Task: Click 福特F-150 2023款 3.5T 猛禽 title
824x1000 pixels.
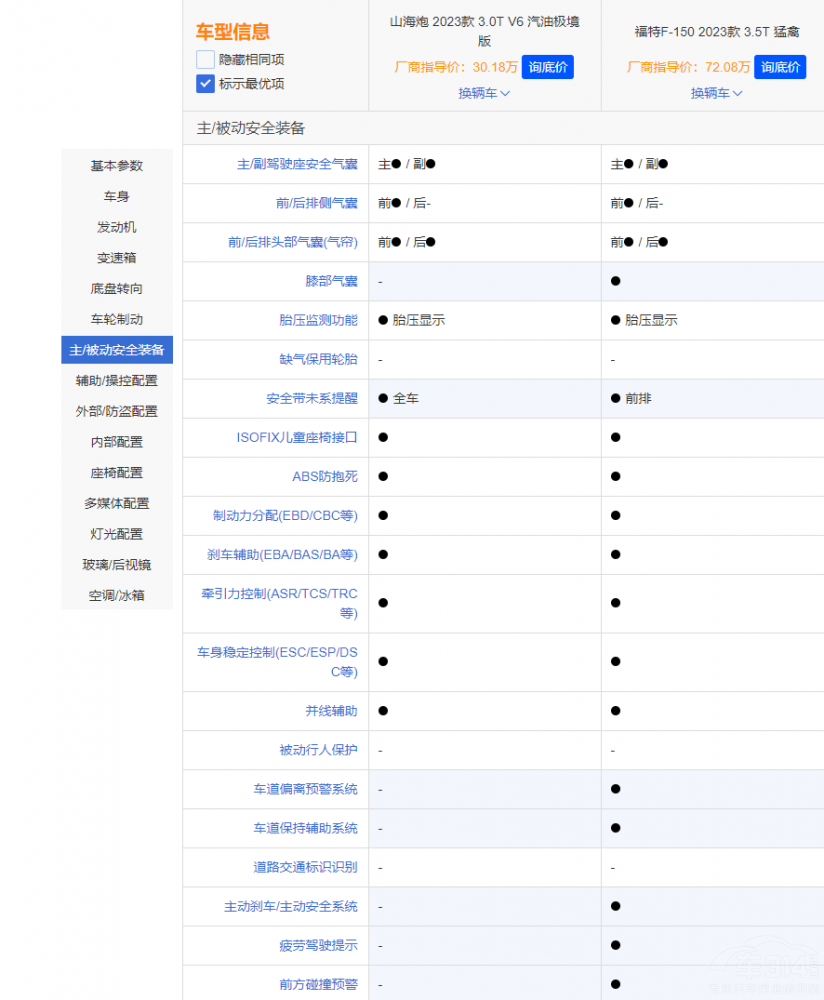Action: click(716, 31)
